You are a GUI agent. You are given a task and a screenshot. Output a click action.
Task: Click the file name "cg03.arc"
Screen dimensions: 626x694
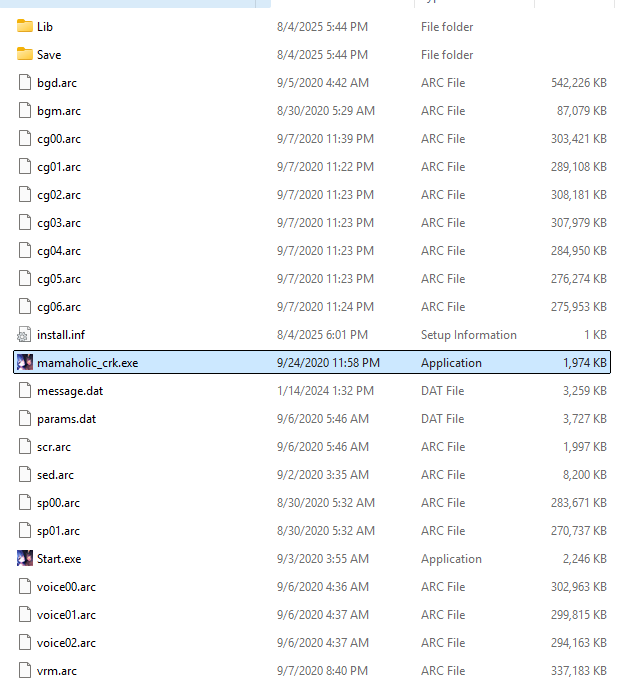pos(59,223)
